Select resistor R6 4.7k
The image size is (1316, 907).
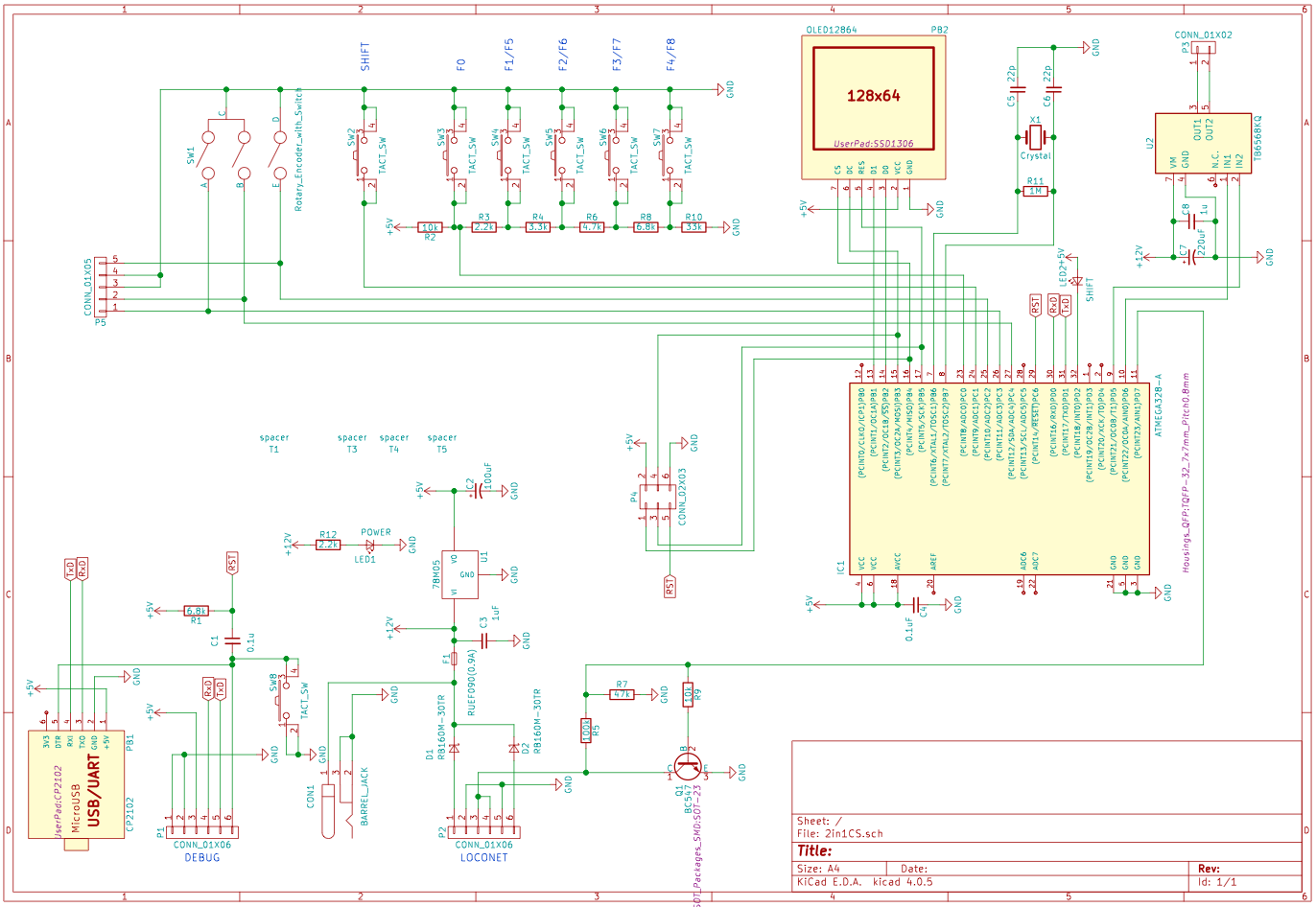tap(592, 227)
